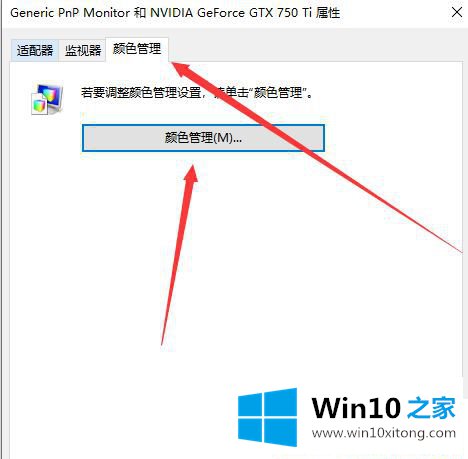Click the quoted “颜色管理” phrase in instructions
468x459 pixels.
[x=278, y=92]
